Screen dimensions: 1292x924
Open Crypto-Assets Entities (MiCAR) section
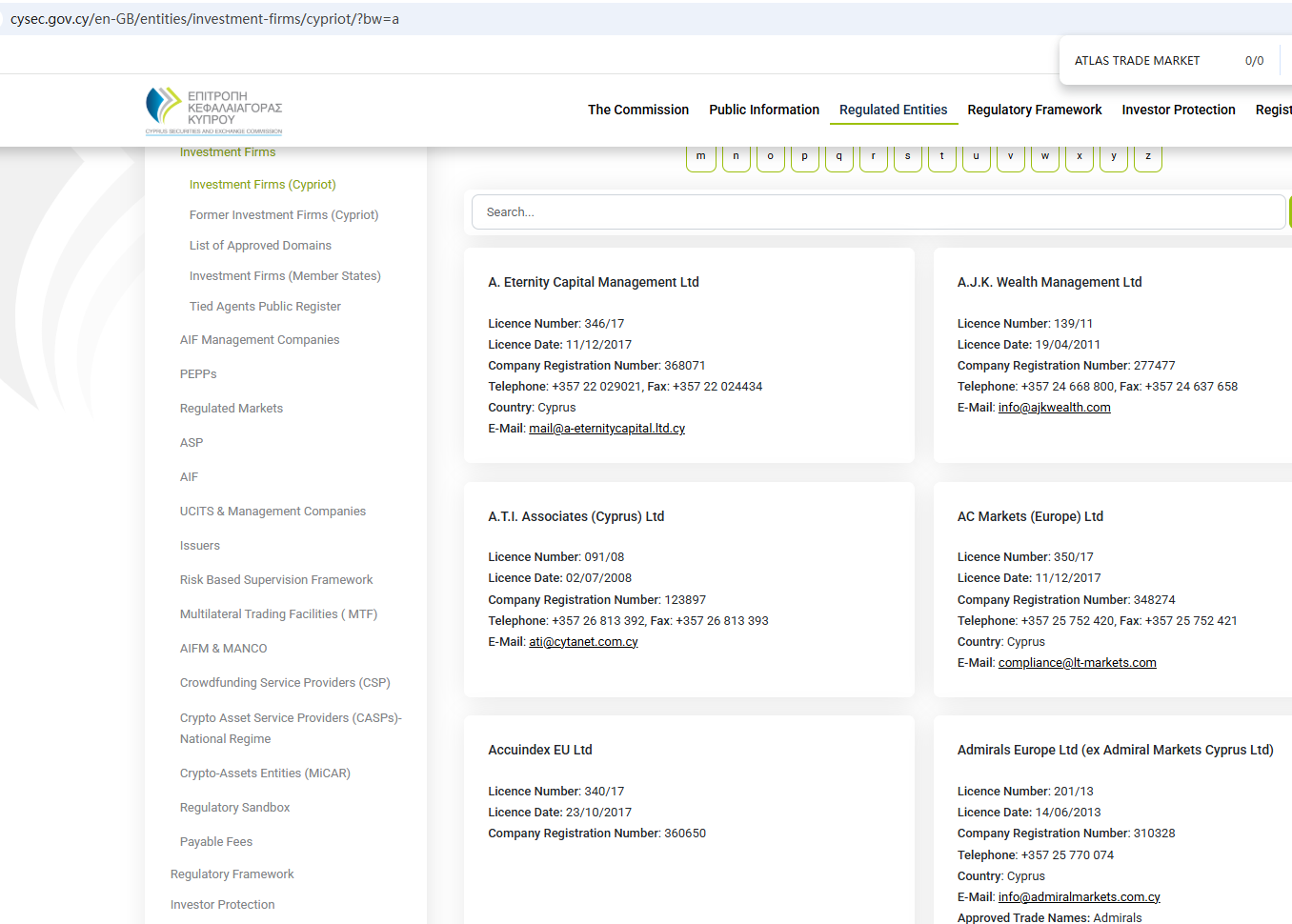tap(265, 773)
